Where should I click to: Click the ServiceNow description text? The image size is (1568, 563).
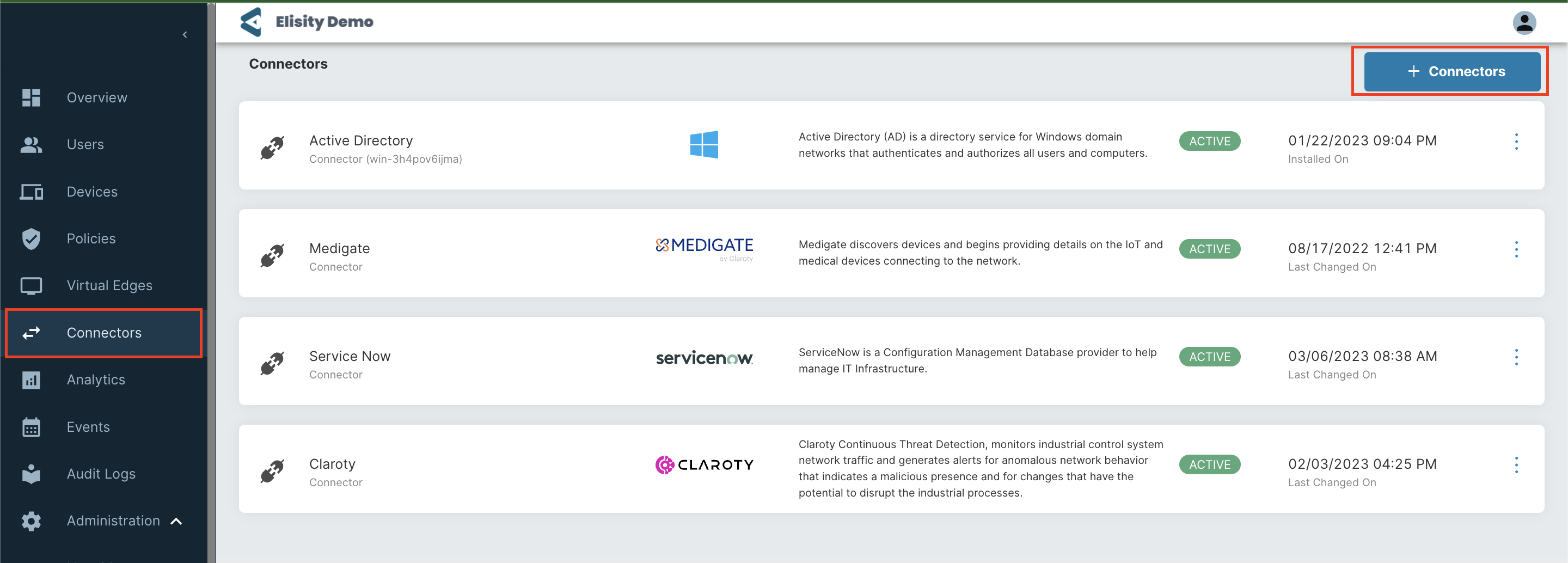pos(978,360)
